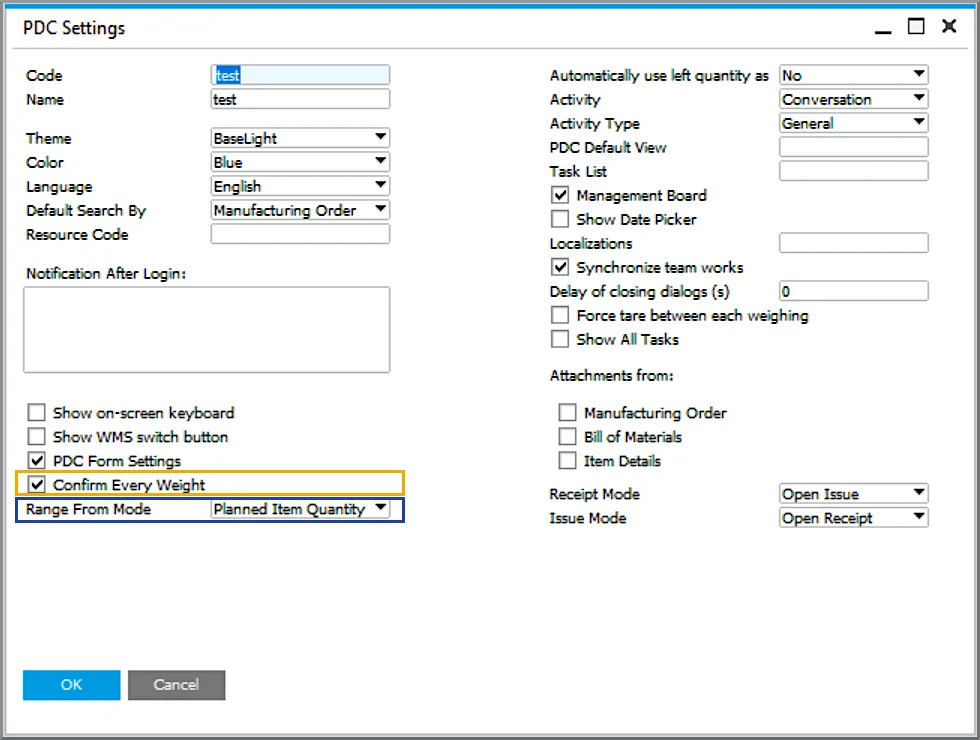Enable Show WMS switch button checkbox
980x740 pixels.
(x=37, y=436)
